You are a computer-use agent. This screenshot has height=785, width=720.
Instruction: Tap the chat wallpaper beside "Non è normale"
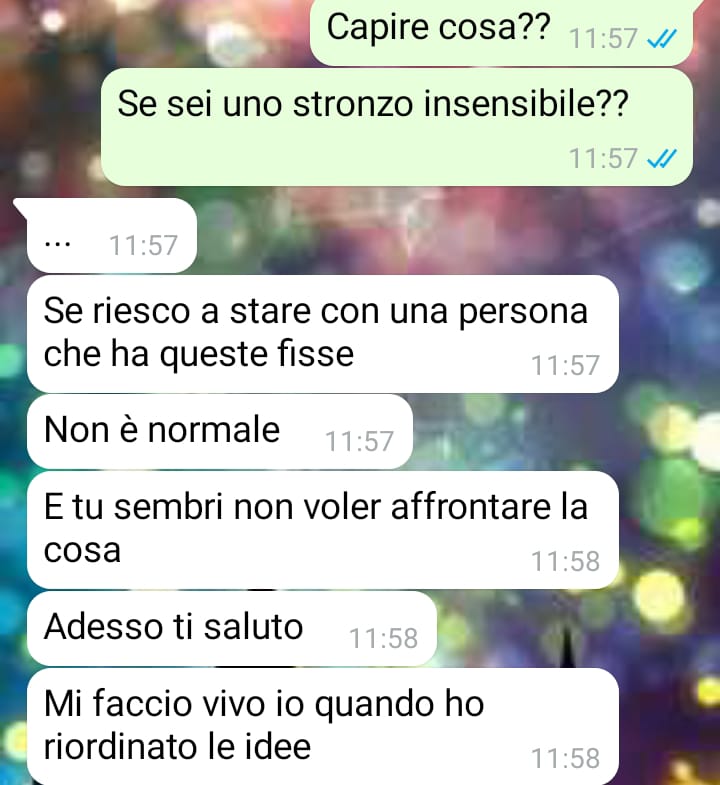pyautogui.click(x=566, y=432)
